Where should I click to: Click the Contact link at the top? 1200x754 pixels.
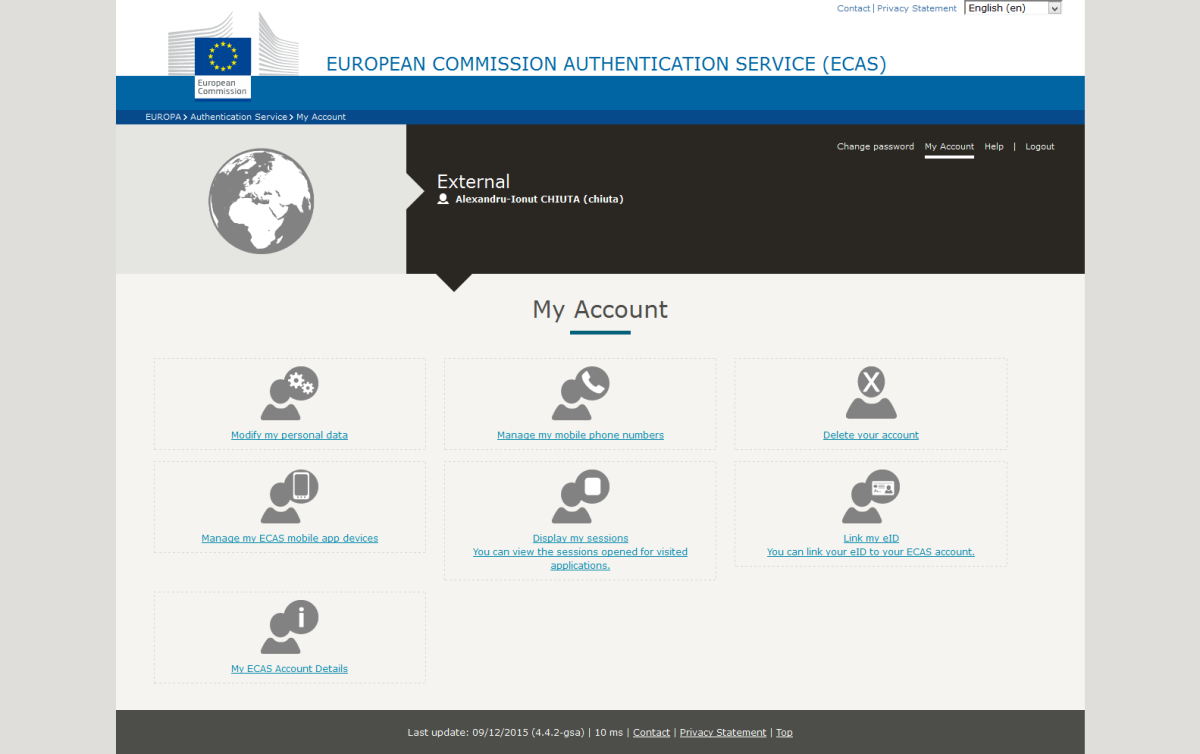coord(853,8)
